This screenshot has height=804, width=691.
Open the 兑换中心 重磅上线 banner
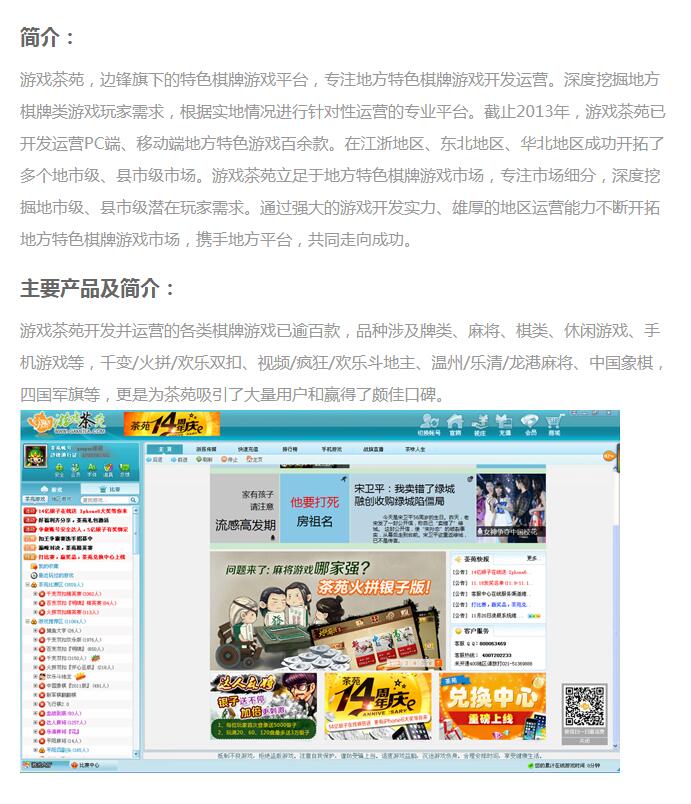coord(493,707)
